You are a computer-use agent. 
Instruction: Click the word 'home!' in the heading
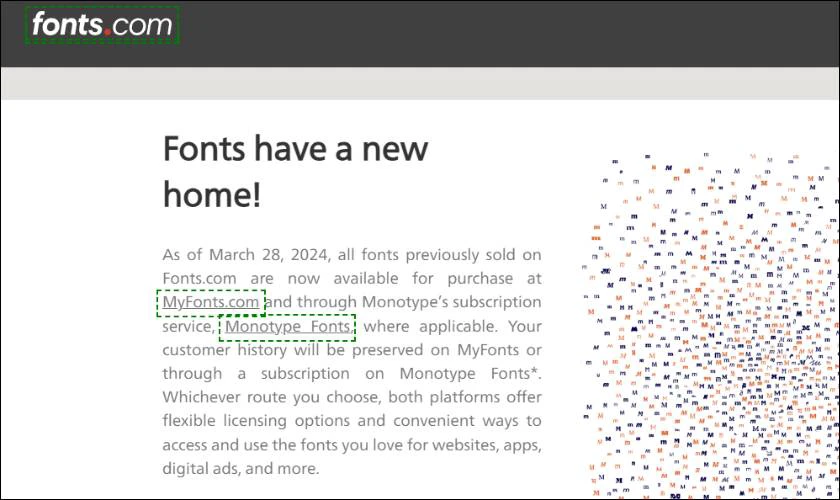211,194
